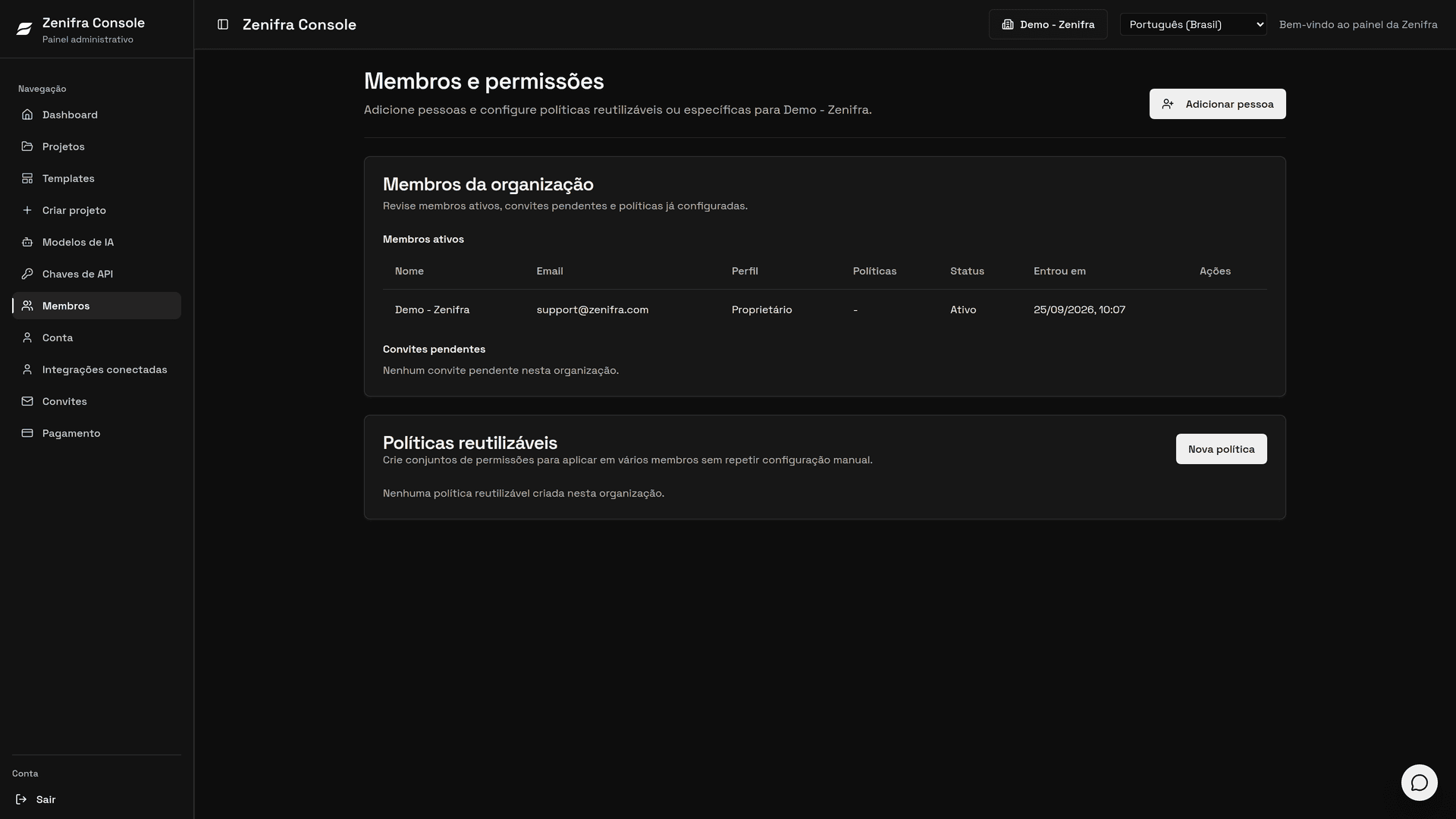This screenshot has width=1456, height=819.
Task: Click the Templates layout icon
Action: click(27, 178)
